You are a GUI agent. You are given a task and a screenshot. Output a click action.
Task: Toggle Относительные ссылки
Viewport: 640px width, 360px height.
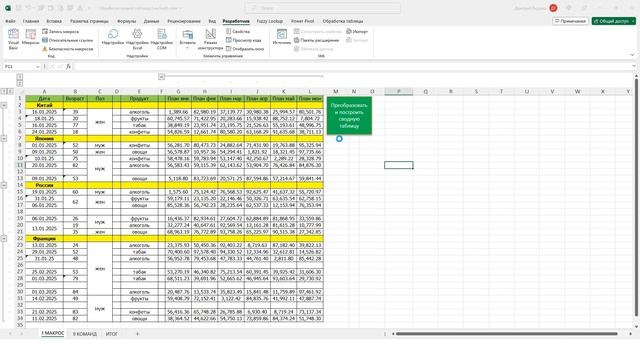[x=67, y=40]
